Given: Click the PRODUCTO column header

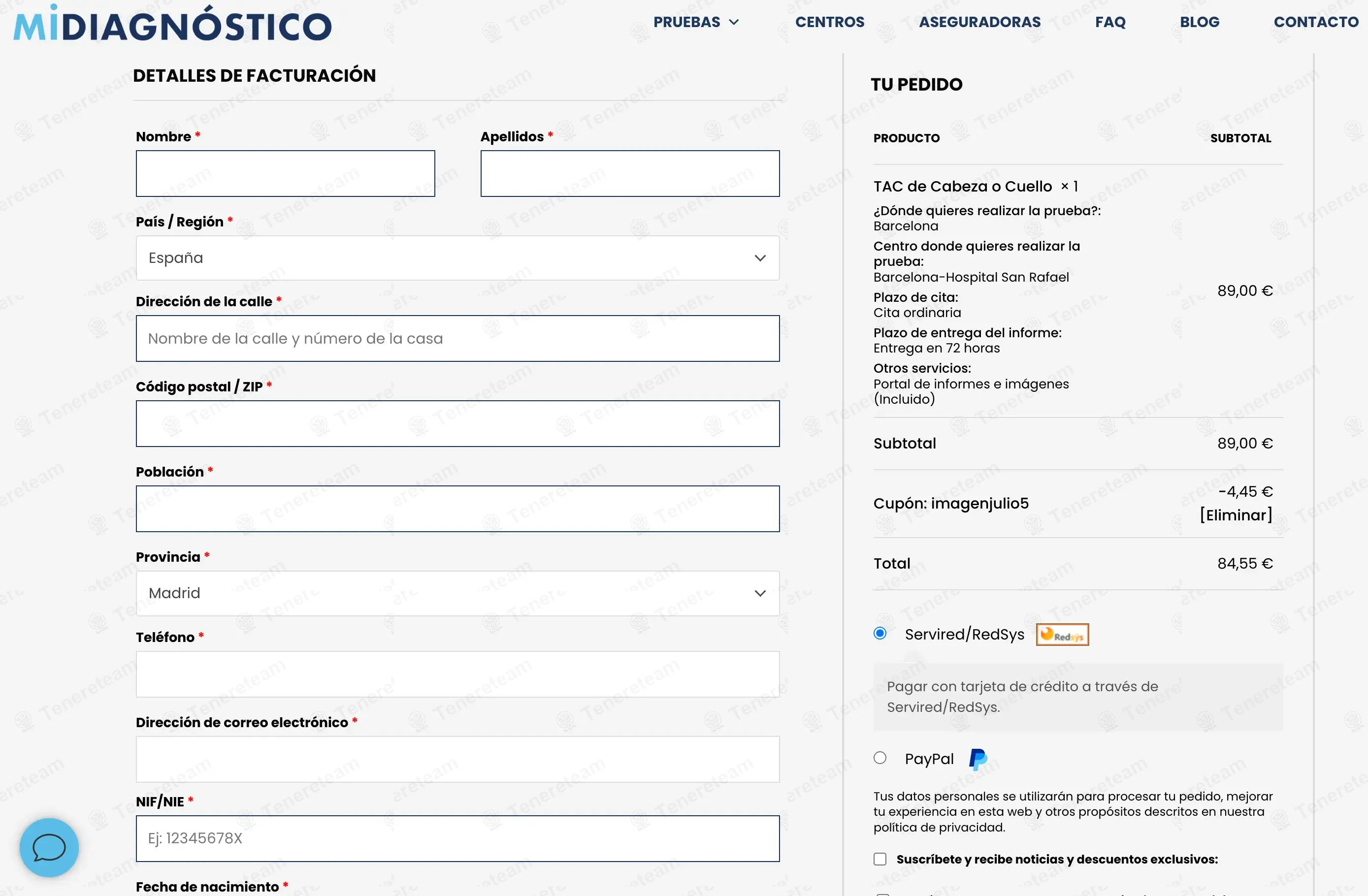Looking at the screenshot, I should [907, 138].
